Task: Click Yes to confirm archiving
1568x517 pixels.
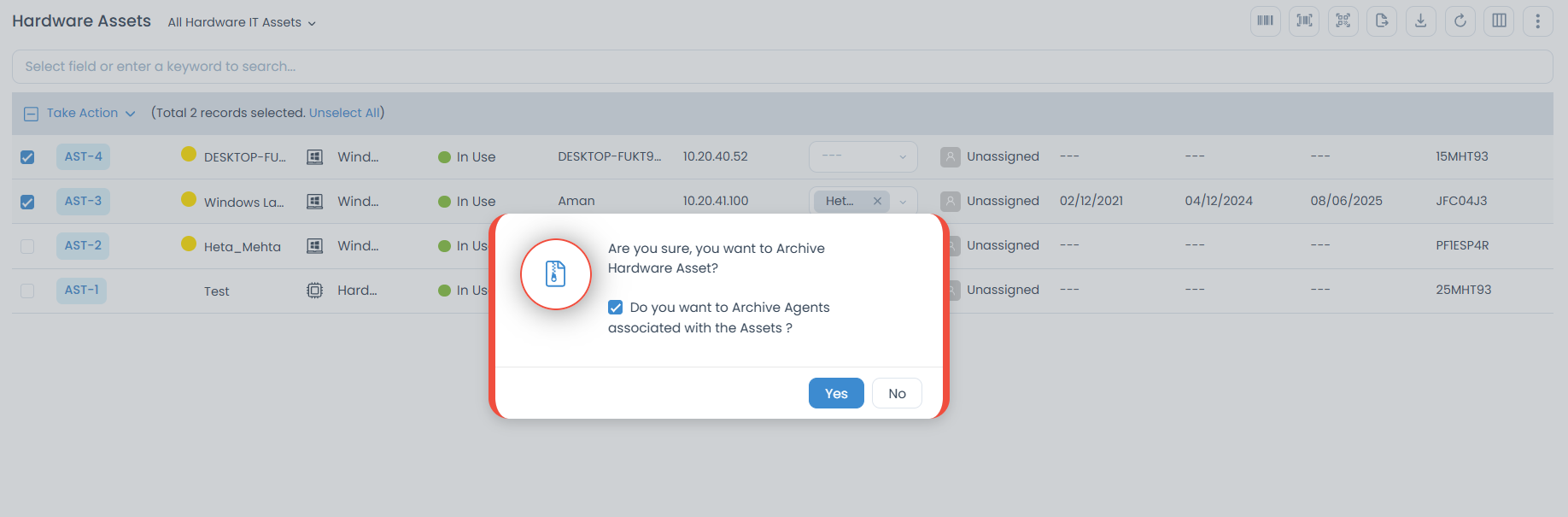Action: pos(835,393)
